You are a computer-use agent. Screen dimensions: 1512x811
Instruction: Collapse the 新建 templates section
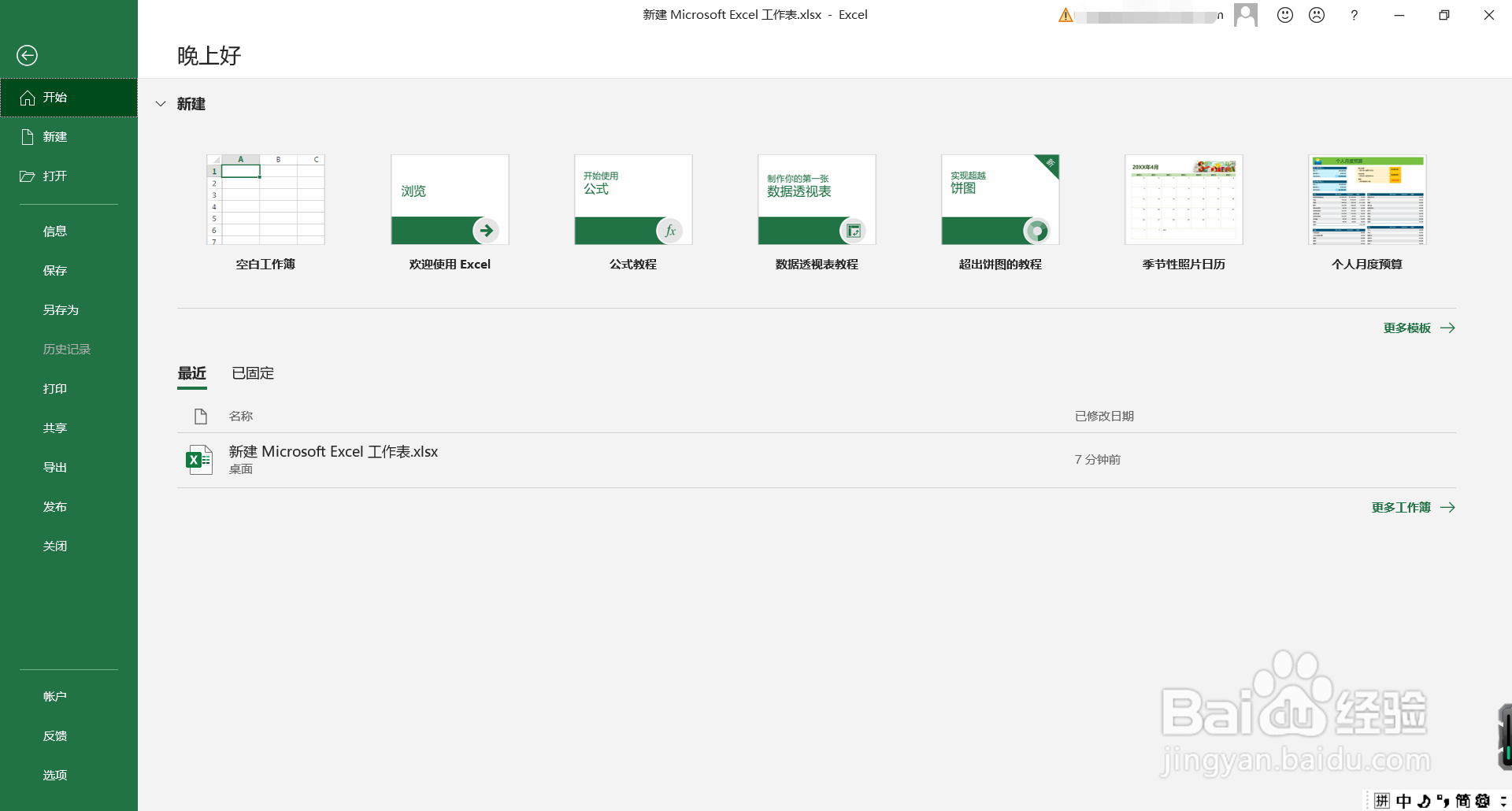pyautogui.click(x=161, y=104)
